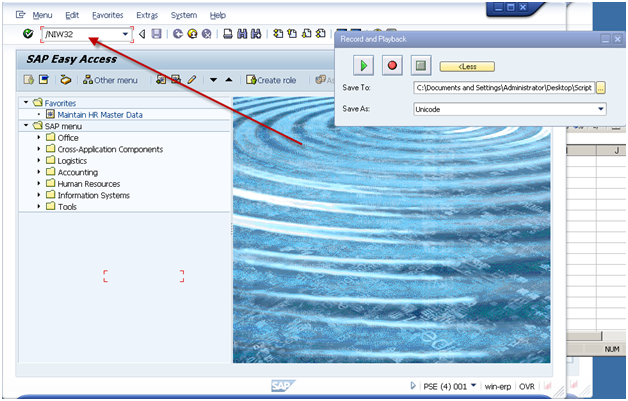
Task: Click the Other menu button
Action: (110, 80)
